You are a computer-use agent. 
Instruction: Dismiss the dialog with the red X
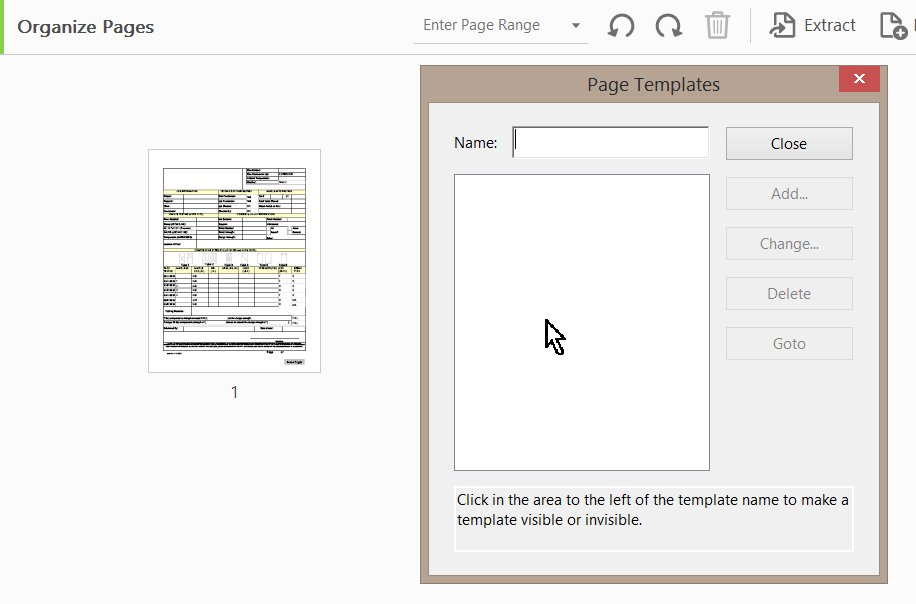pos(859,78)
